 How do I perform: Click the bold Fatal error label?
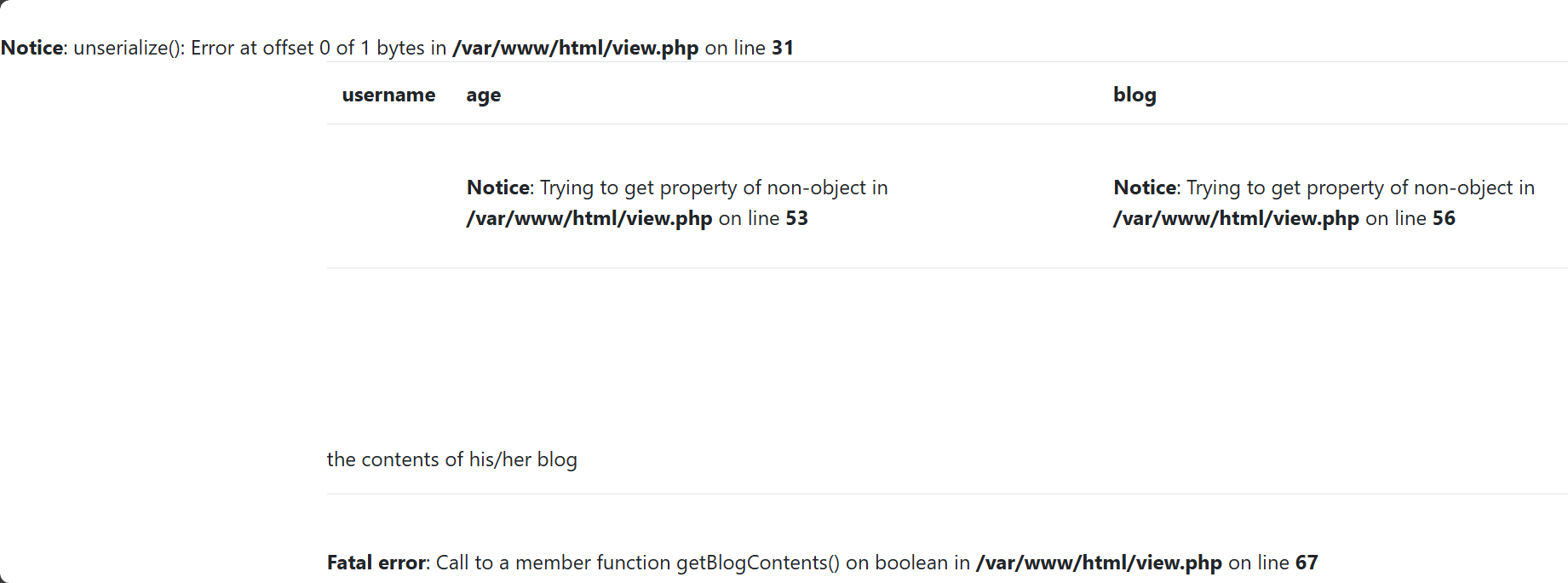[x=376, y=563]
